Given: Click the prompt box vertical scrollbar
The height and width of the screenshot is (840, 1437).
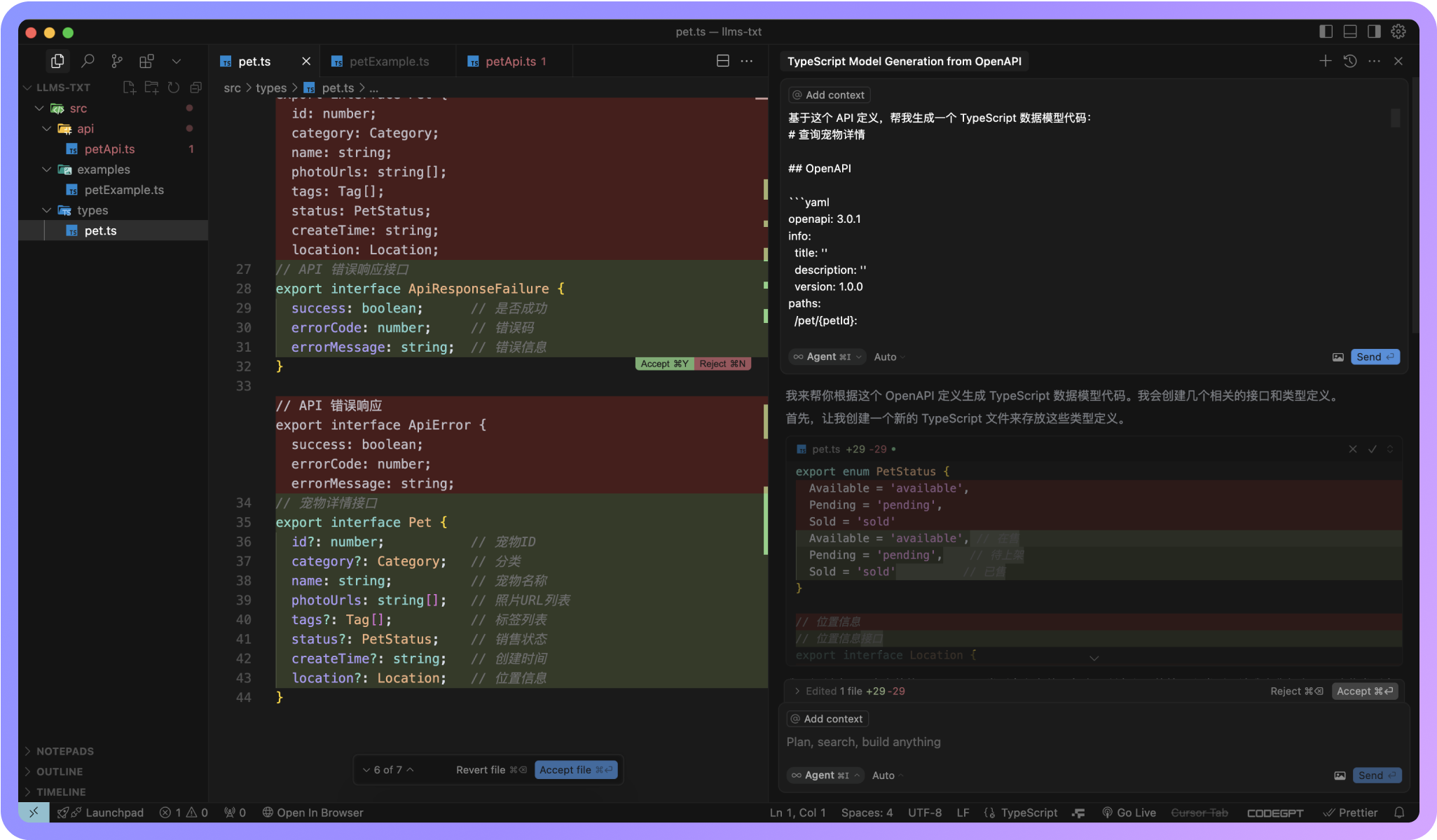Looking at the screenshot, I should pos(1395,119).
